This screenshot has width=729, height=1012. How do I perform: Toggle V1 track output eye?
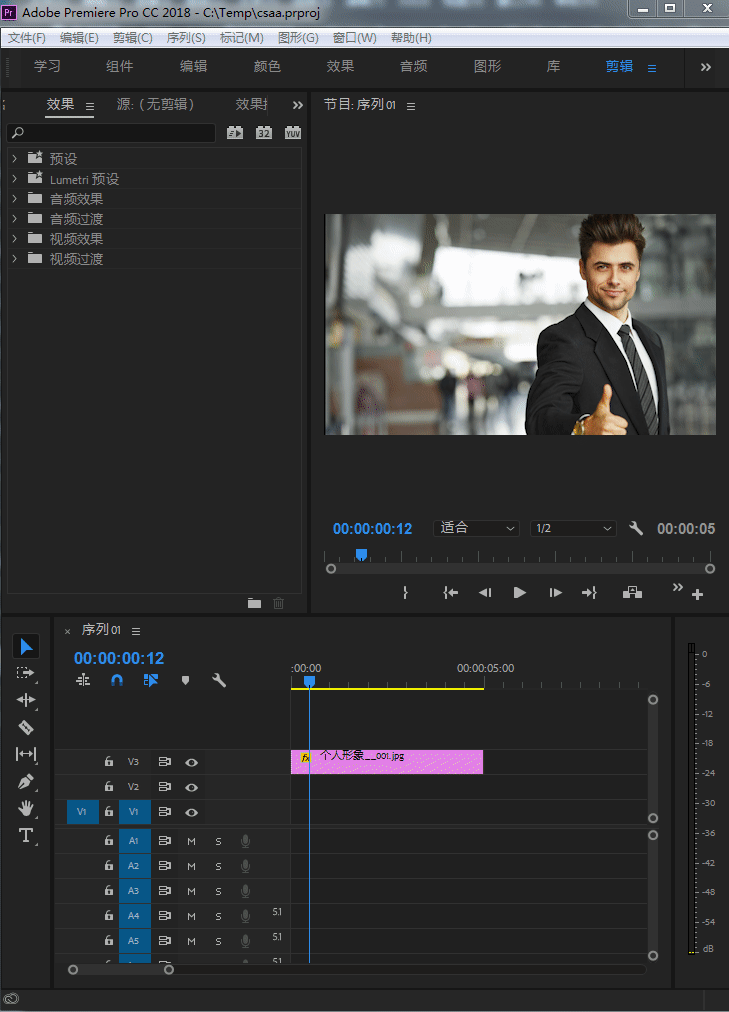pos(192,812)
